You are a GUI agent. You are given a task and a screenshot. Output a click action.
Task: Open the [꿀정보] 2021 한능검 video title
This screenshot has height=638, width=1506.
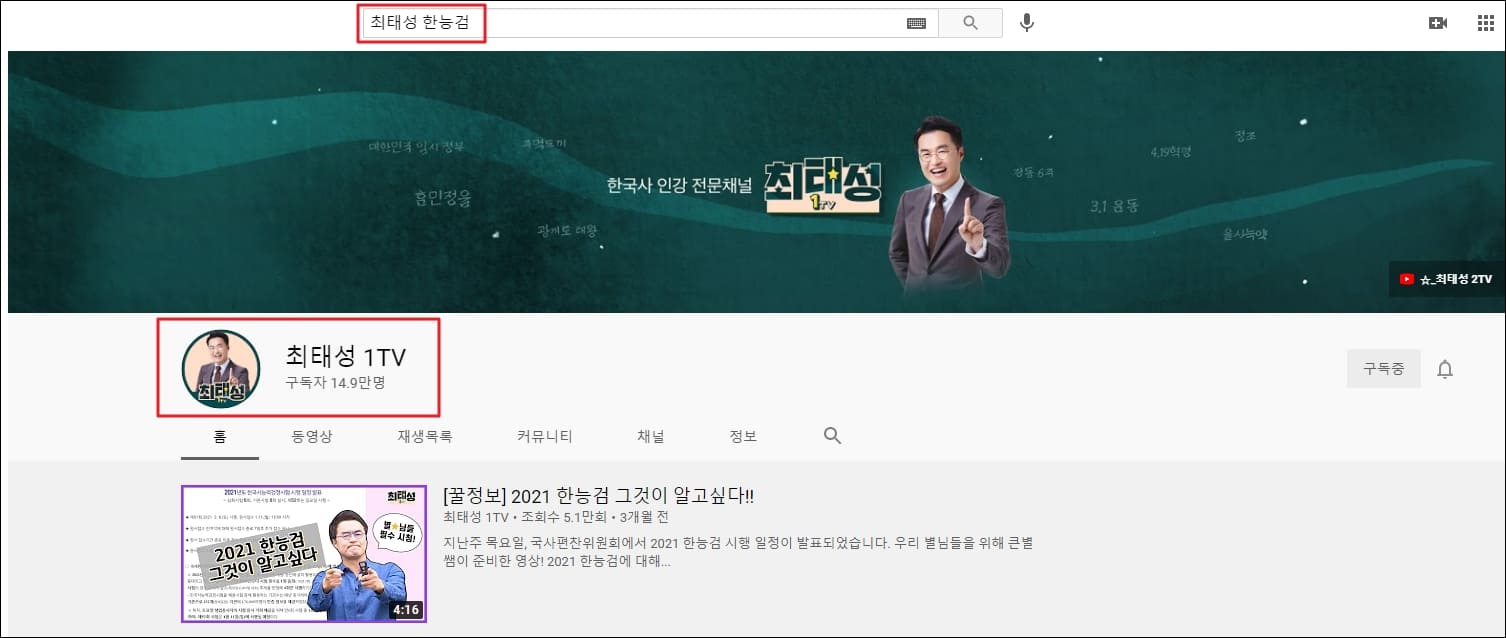[x=598, y=497]
